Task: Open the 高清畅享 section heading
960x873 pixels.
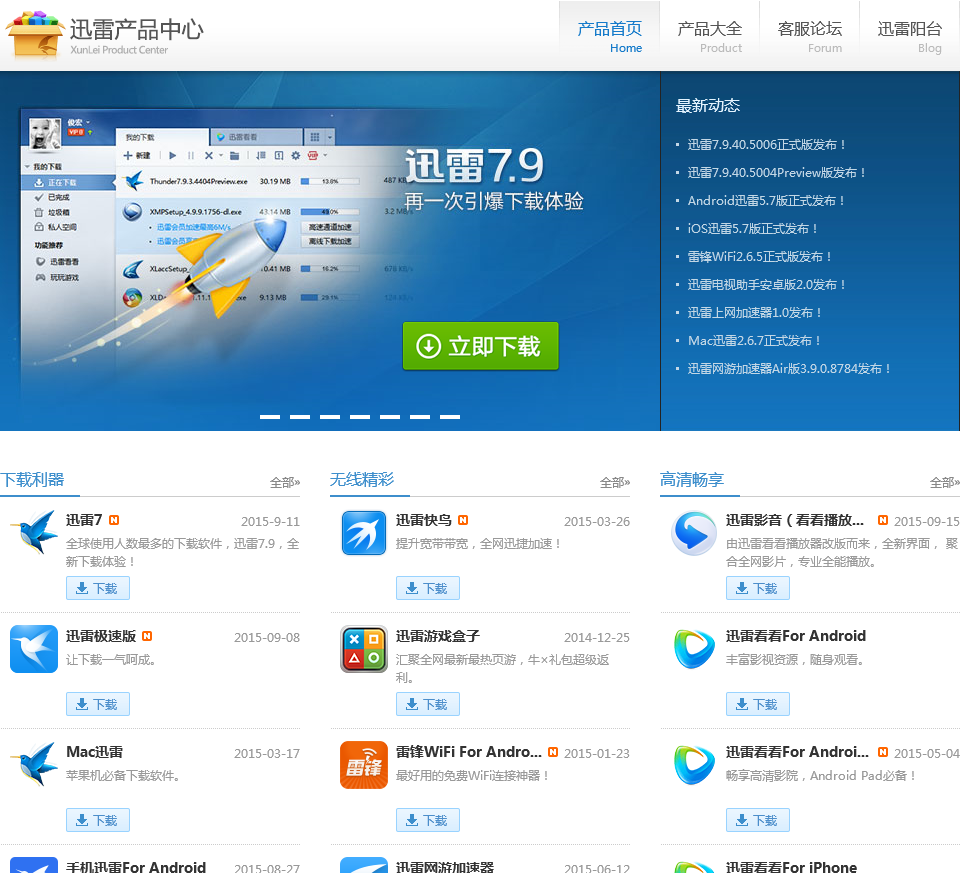Action: click(x=692, y=479)
